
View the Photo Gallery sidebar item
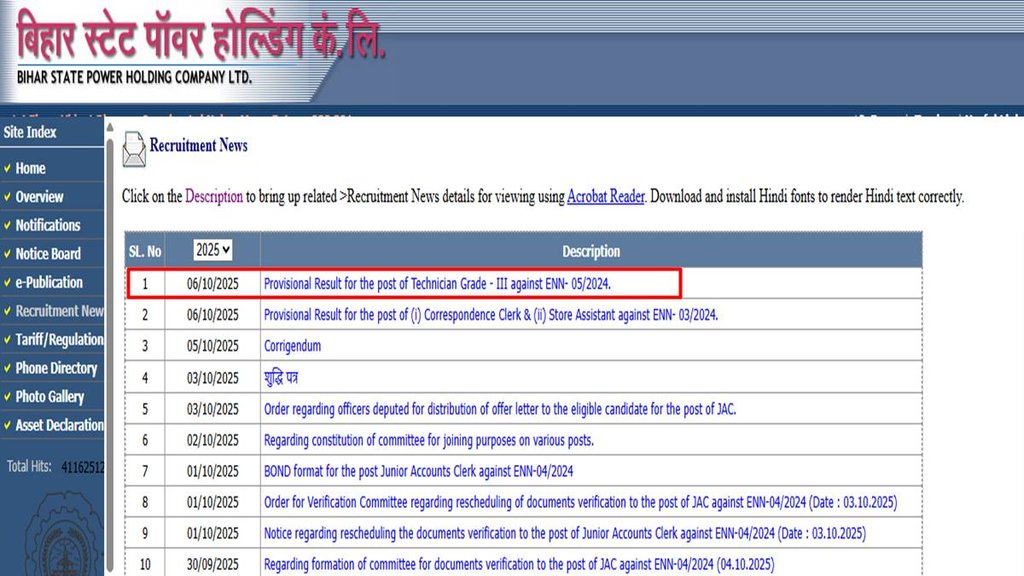tap(50, 396)
